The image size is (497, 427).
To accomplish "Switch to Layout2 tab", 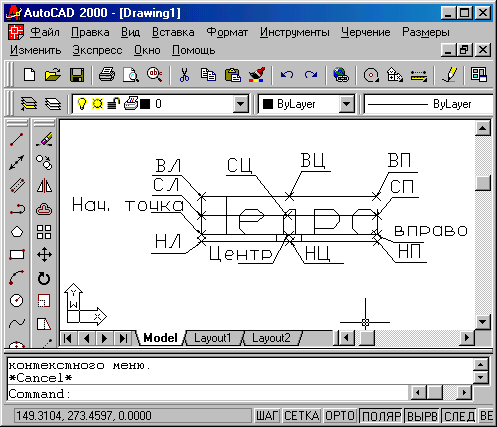I will click(271, 338).
